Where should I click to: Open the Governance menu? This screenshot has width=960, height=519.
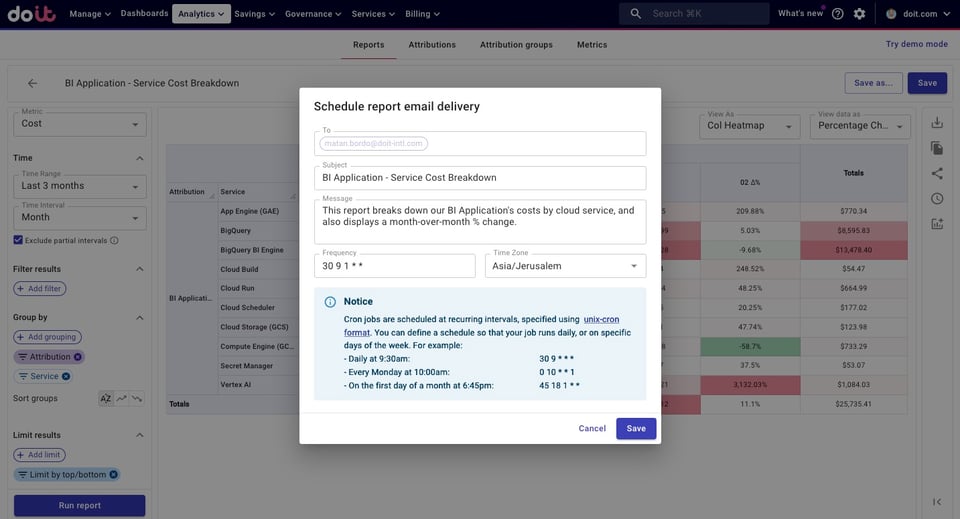(313, 13)
